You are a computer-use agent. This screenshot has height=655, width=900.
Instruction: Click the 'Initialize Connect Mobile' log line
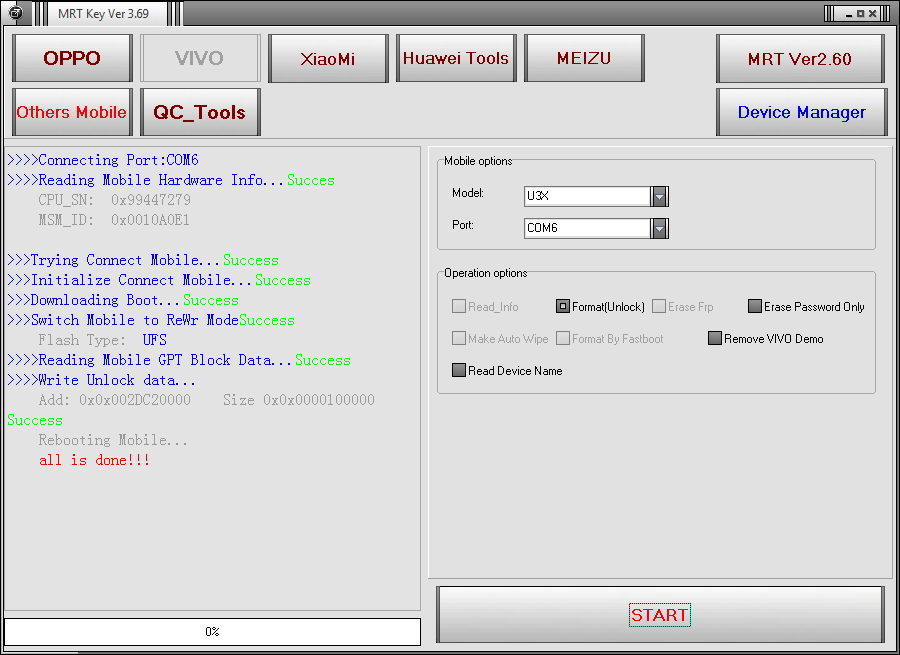click(159, 280)
